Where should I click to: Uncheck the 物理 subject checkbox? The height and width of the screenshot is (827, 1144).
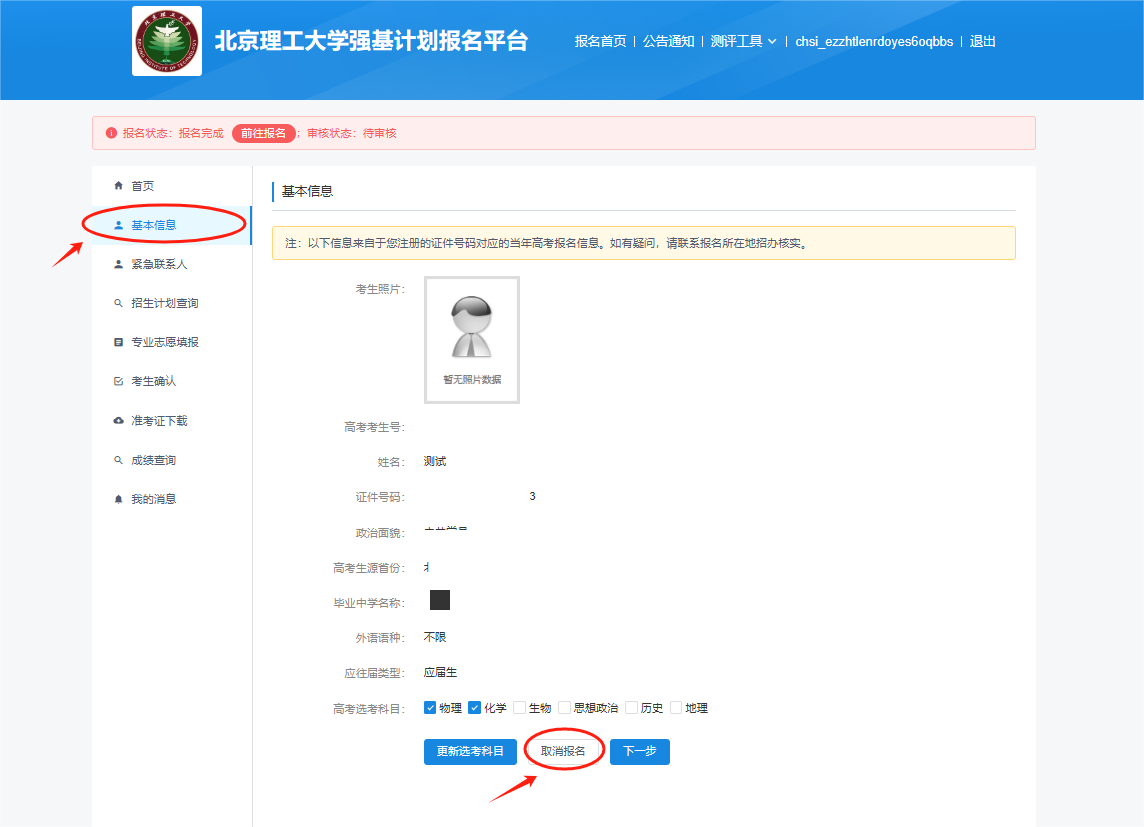(x=430, y=708)
